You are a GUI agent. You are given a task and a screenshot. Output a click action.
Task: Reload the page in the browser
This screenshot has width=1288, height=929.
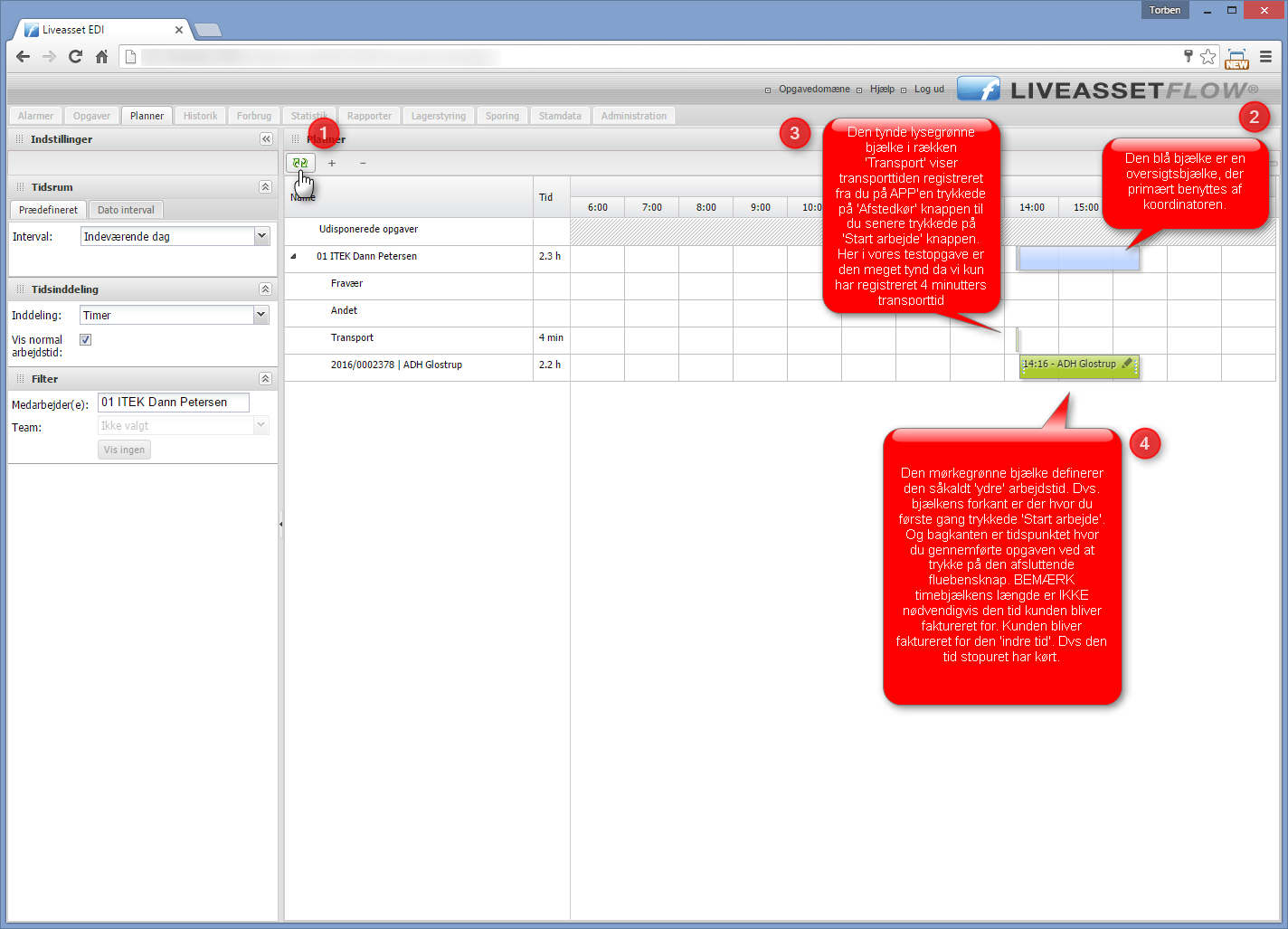click(x=76, y=57)
